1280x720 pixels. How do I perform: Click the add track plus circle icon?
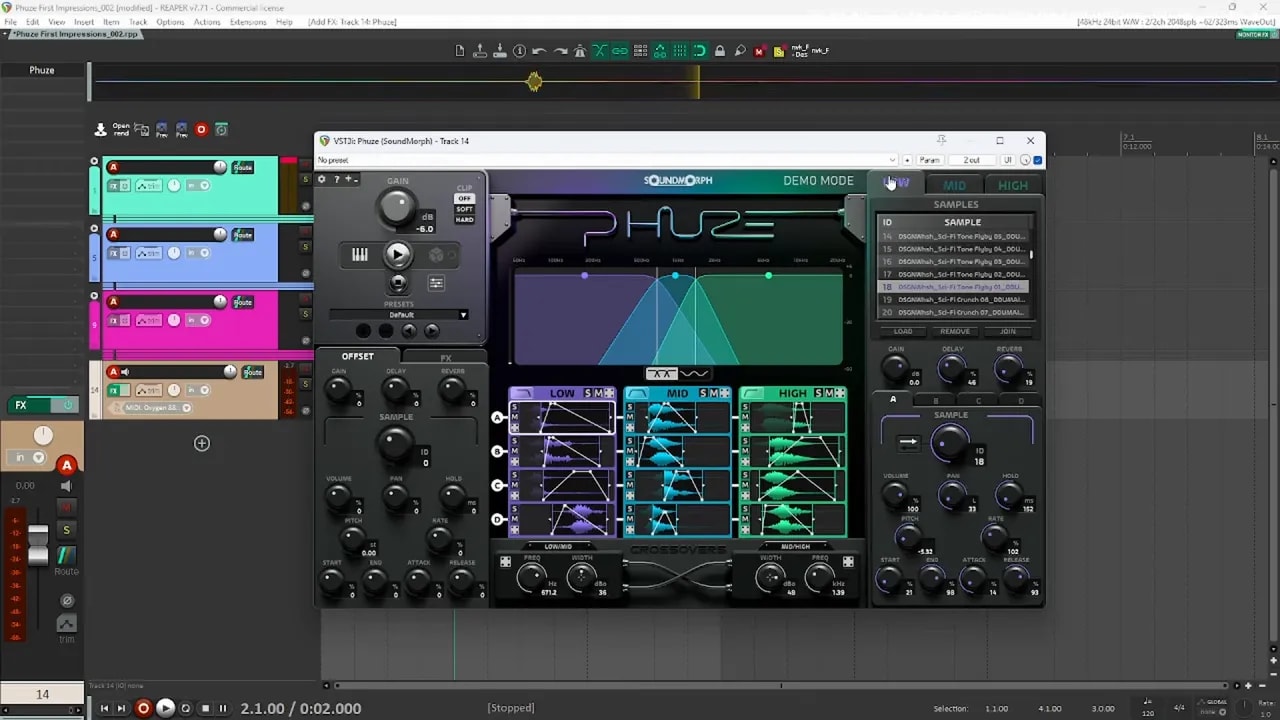202,443
